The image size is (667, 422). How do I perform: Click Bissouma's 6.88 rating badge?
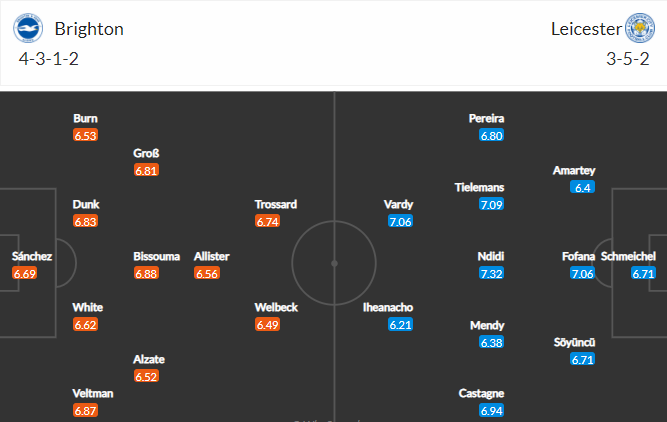tap(146, 273)
